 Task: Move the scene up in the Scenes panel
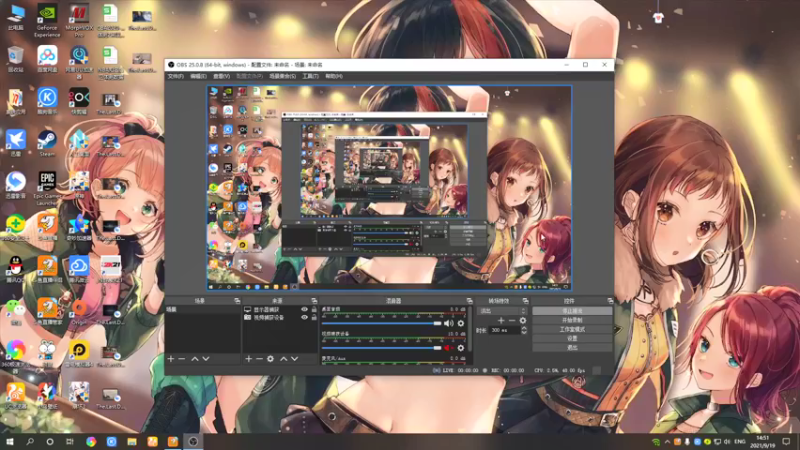194,359
